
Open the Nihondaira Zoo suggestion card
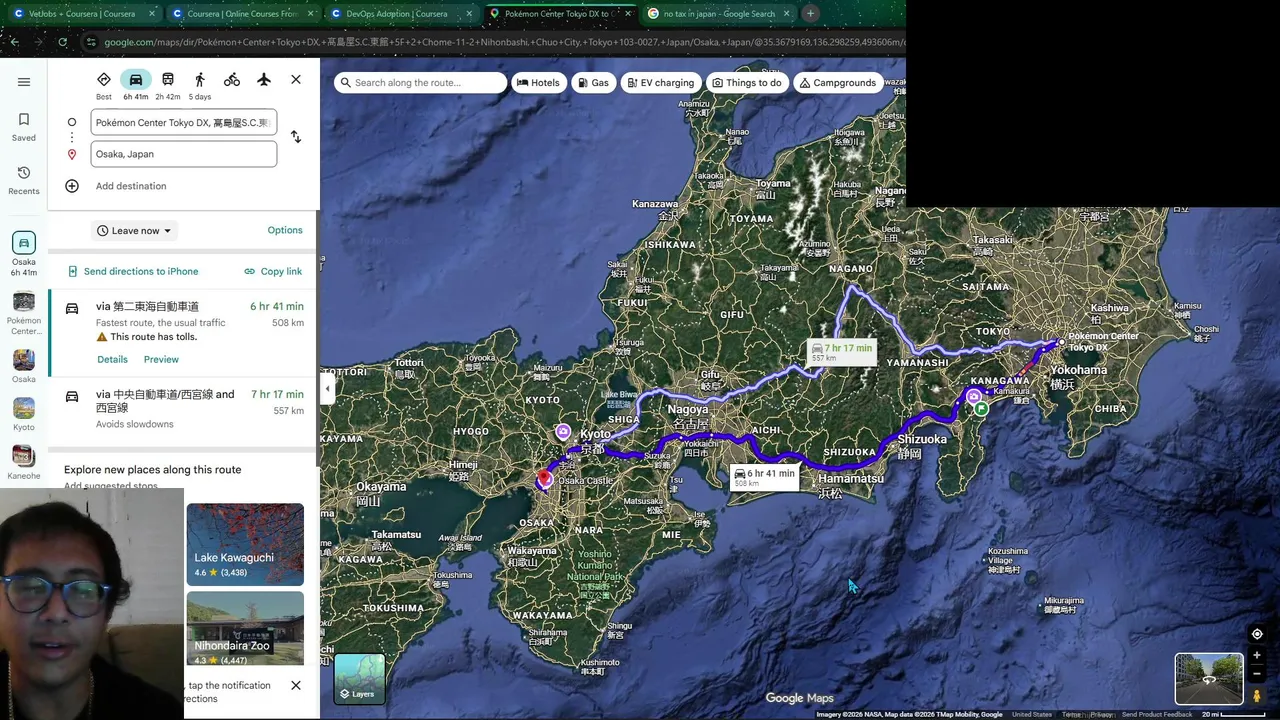click(245, 629)
